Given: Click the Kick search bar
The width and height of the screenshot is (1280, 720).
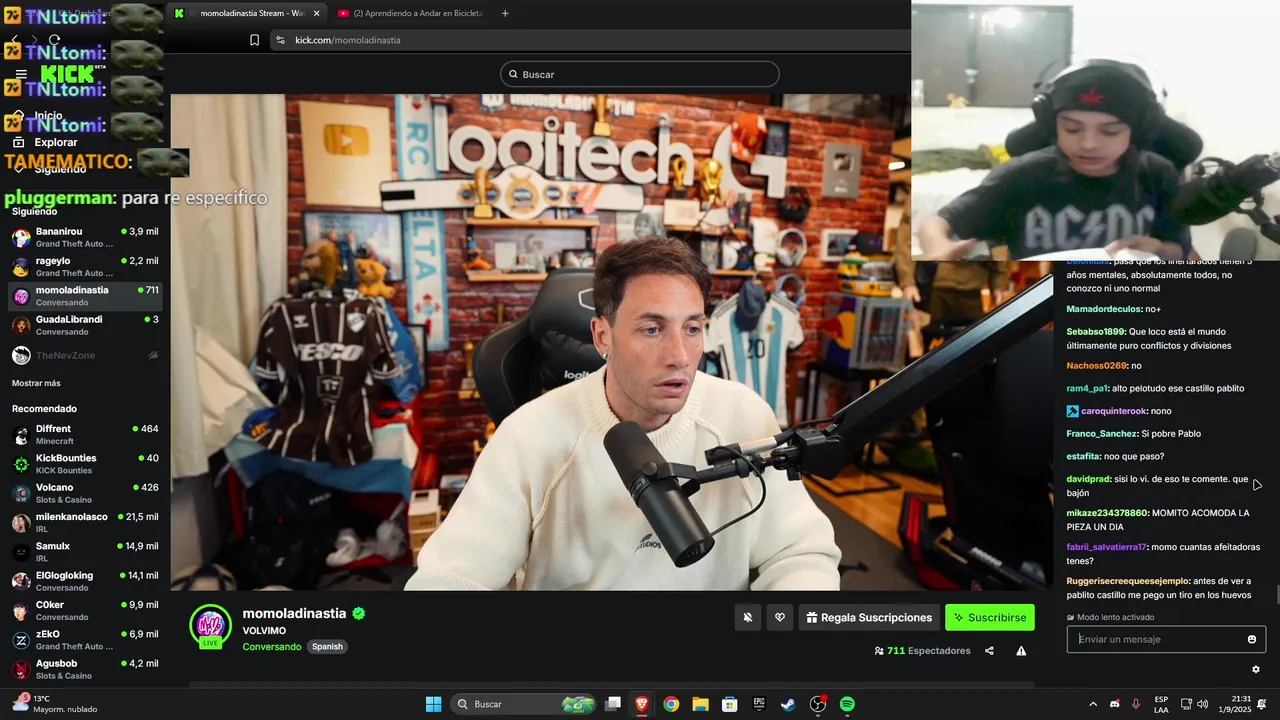Looking at the screenshot, I should [x=640, y=74].
